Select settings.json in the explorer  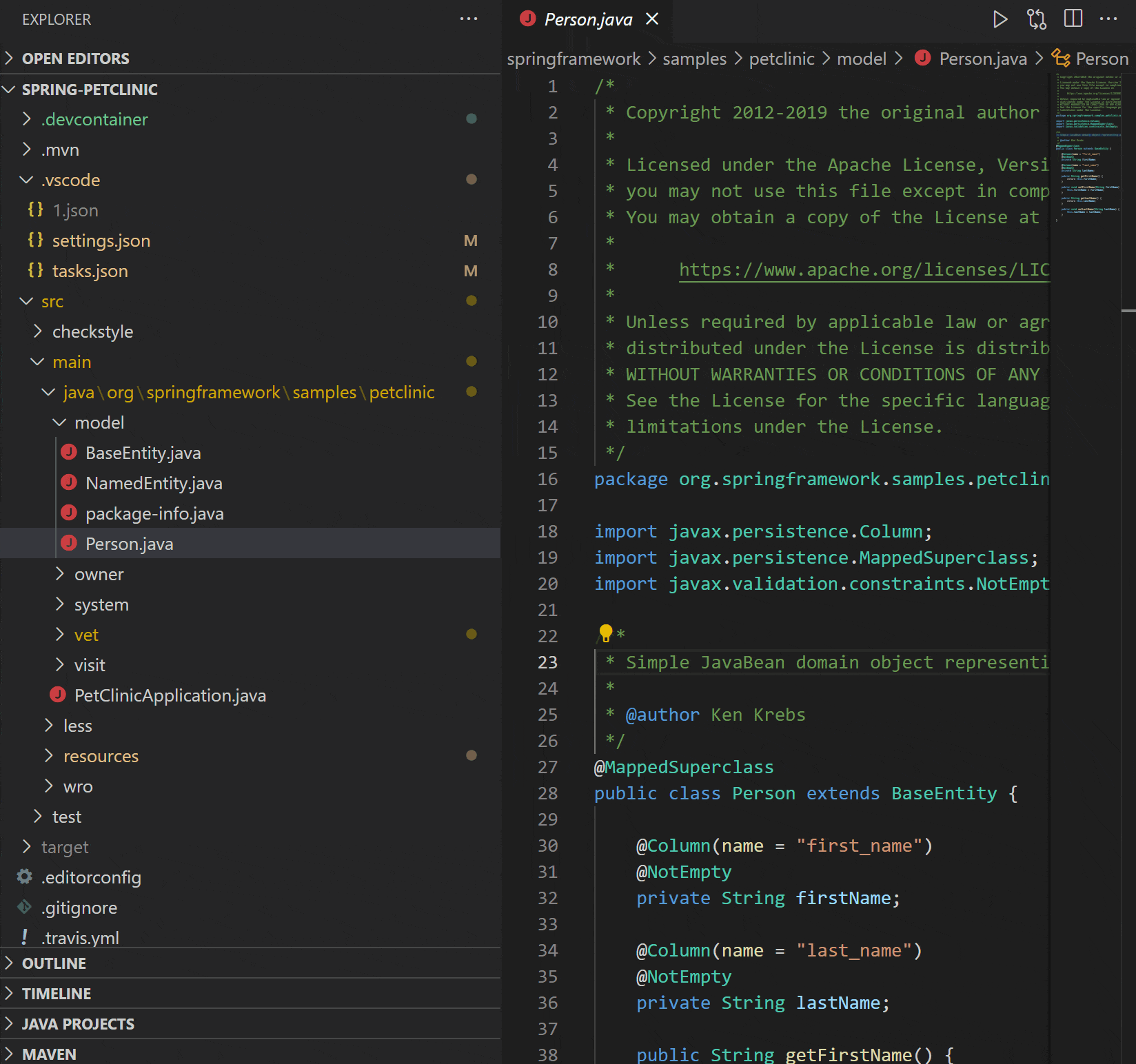[x=102, y=241]
